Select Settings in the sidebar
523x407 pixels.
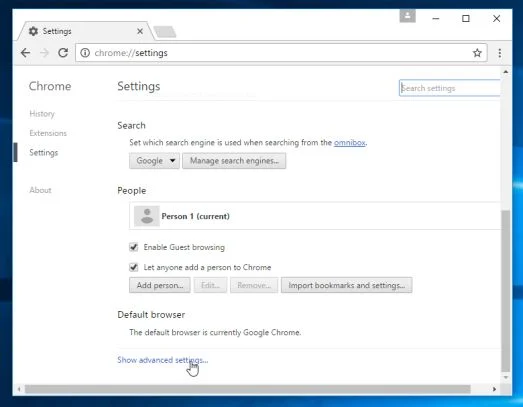pos(44,152)
